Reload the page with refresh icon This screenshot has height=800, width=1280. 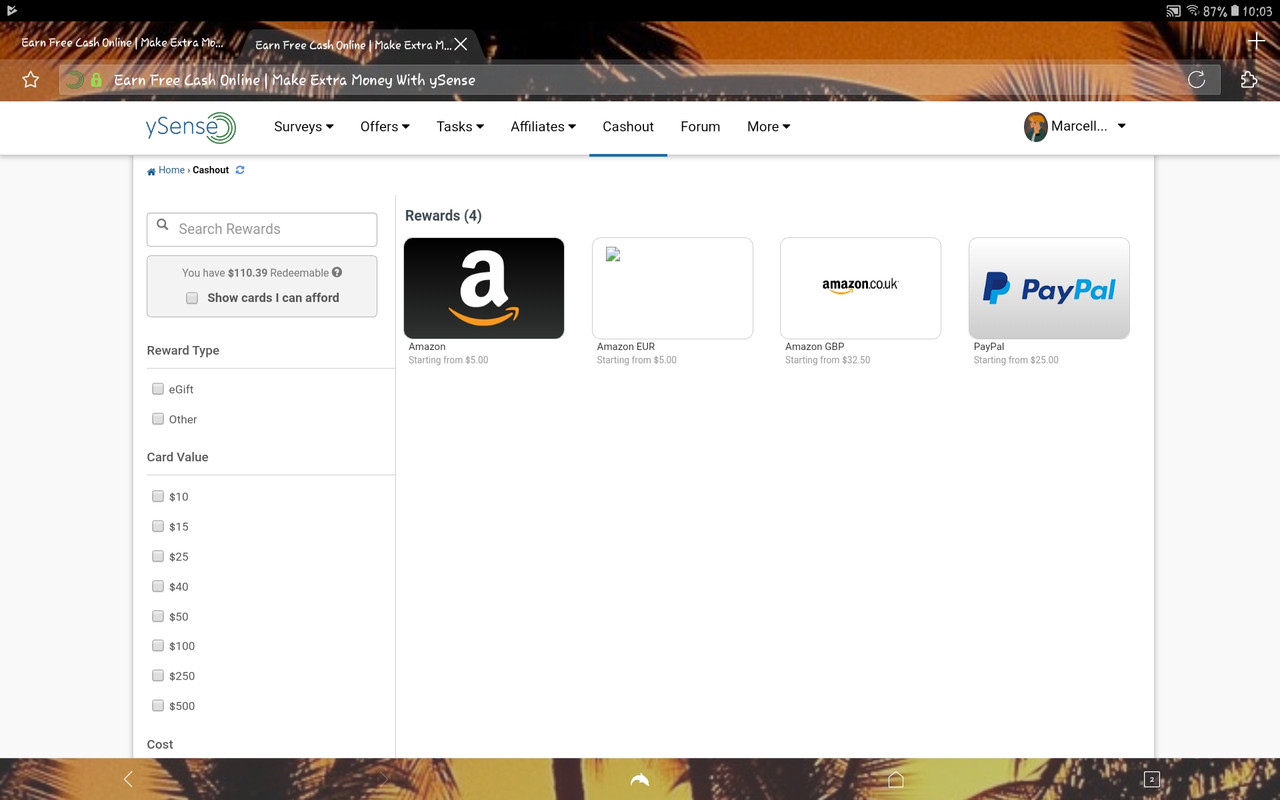click(x=1196, y=80)
